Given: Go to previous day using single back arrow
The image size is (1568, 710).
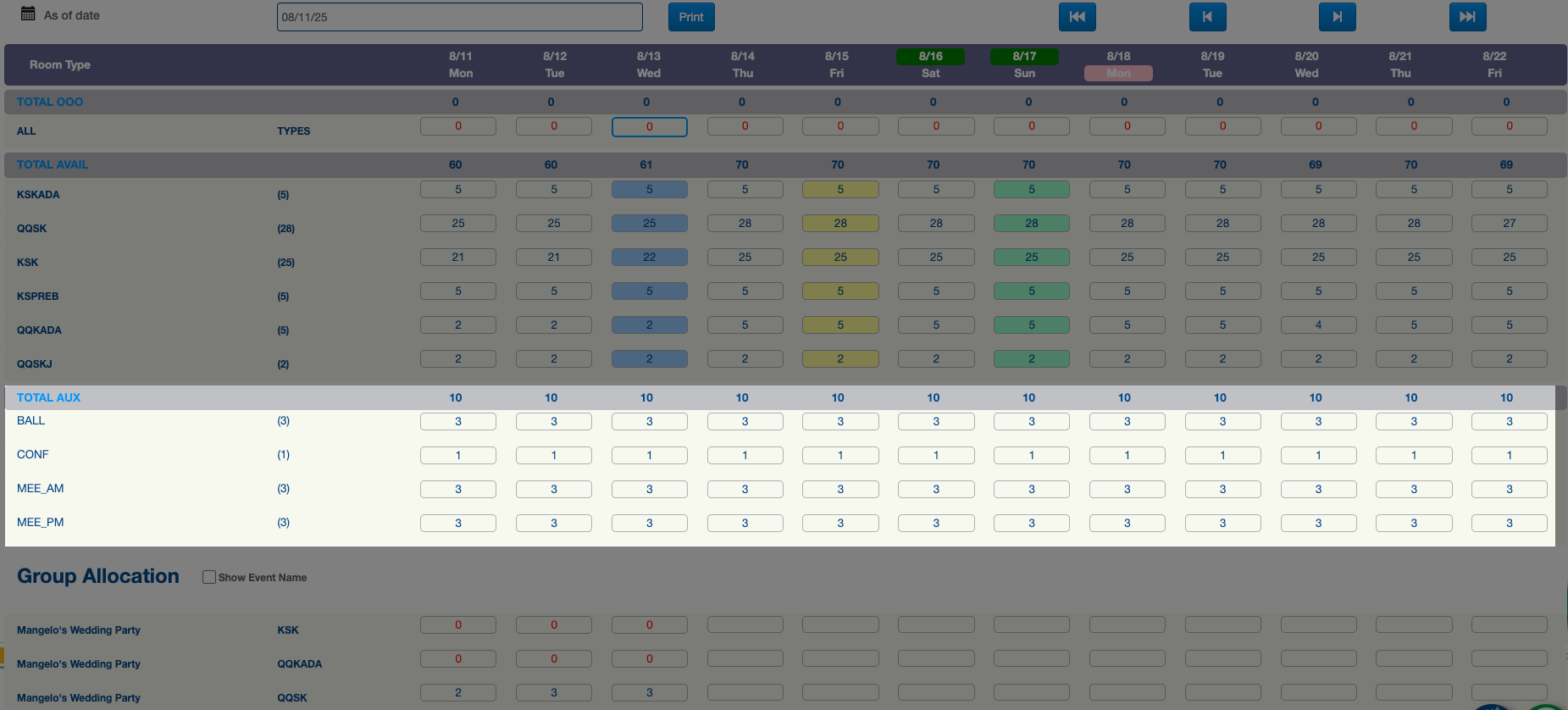Looking at the screenshot, I should [1207, 17].
